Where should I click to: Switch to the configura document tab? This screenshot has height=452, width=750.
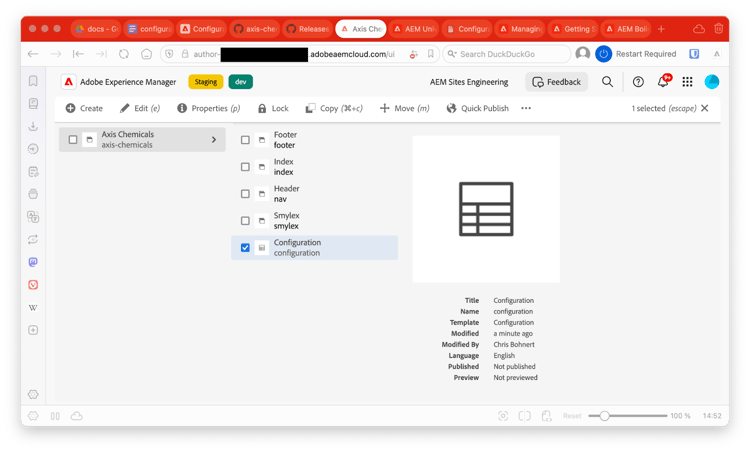(x=149, y=29)
